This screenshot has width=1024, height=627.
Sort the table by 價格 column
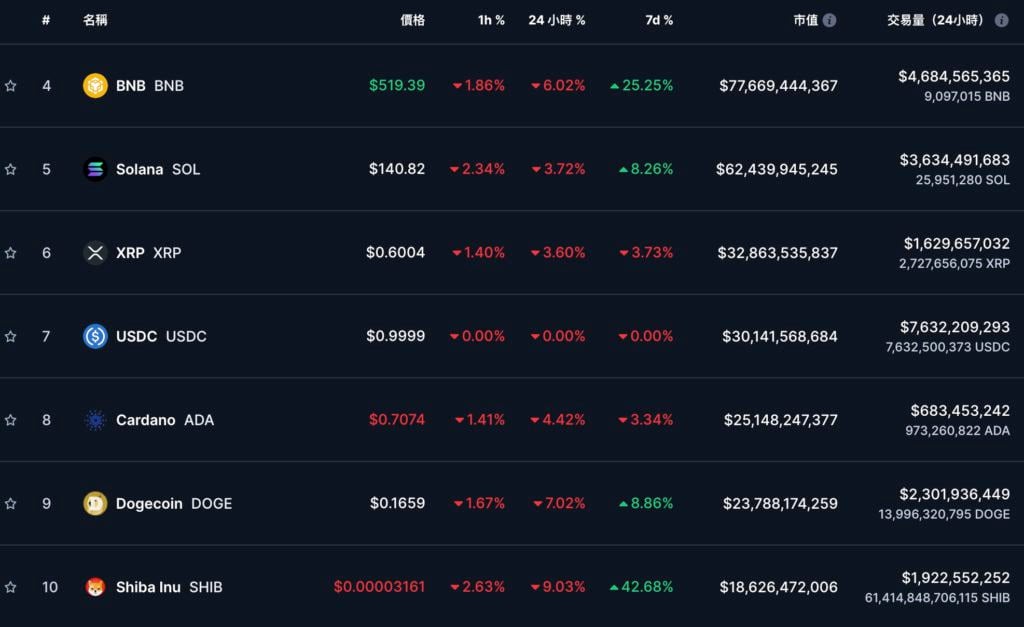coord(412,20)
